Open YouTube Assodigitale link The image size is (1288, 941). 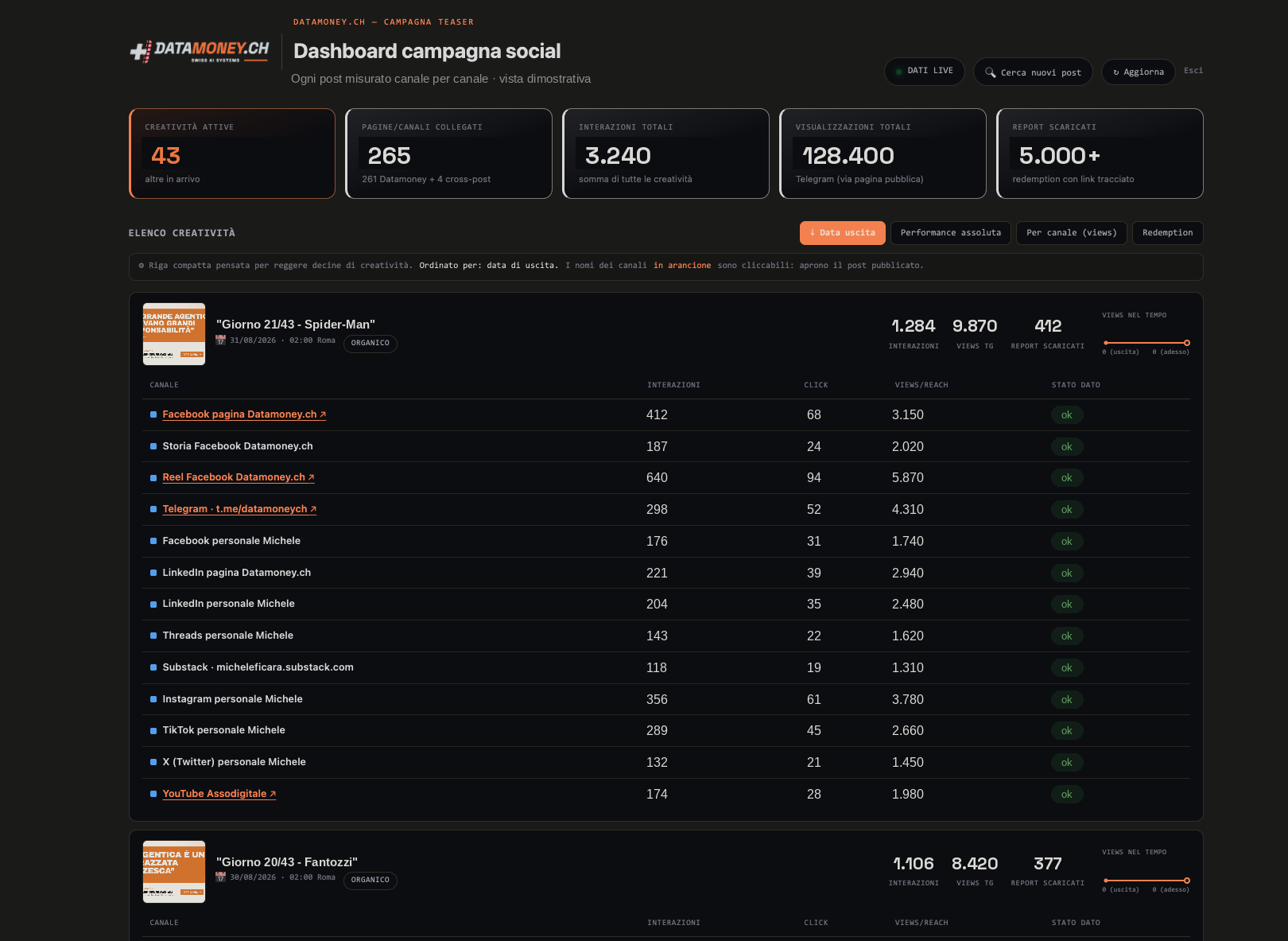219,794
